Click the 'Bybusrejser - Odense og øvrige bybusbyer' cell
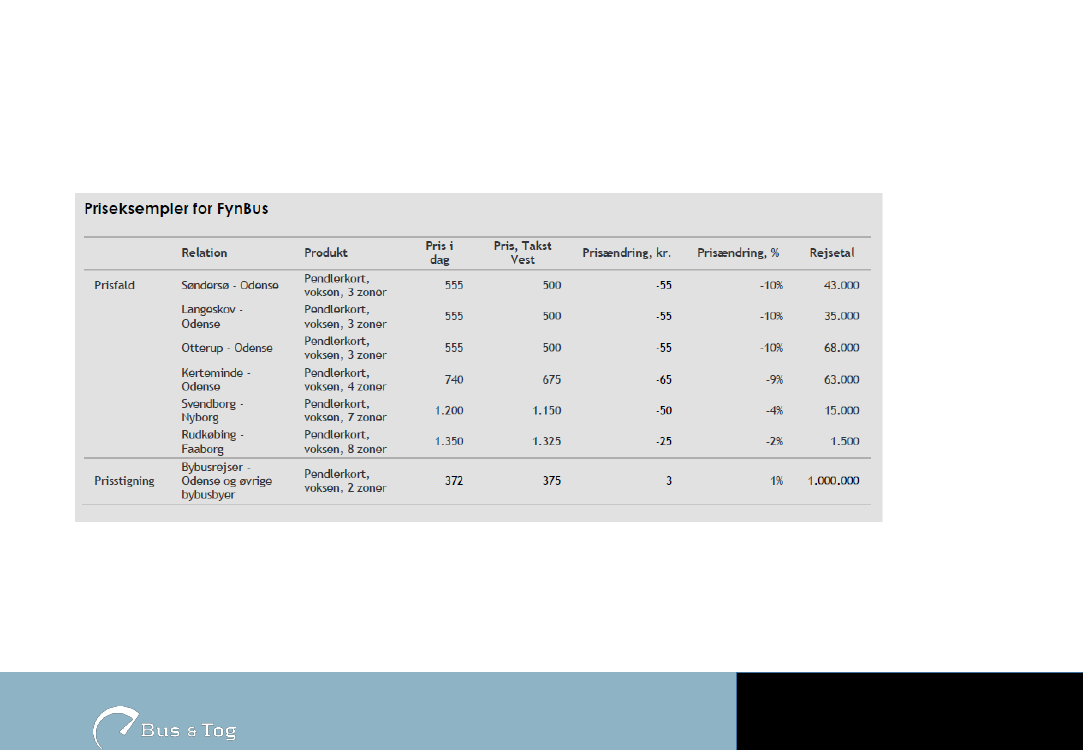Viewport: 1083px width, 750px height. point(226,481)
